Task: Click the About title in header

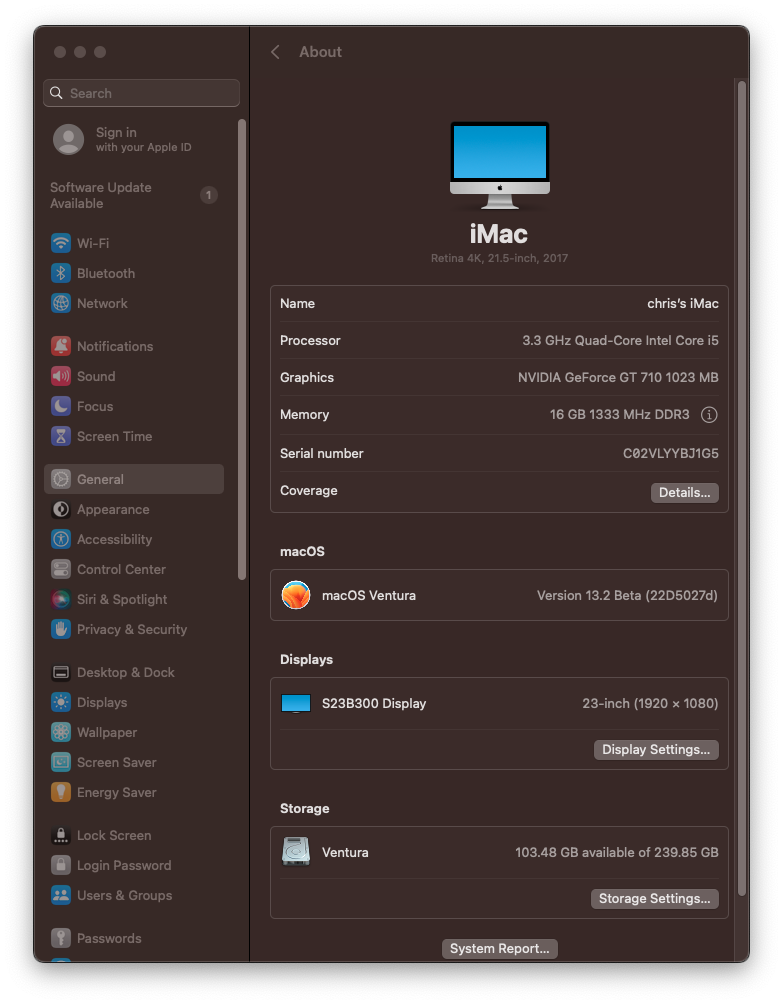Action: point(320,53)
